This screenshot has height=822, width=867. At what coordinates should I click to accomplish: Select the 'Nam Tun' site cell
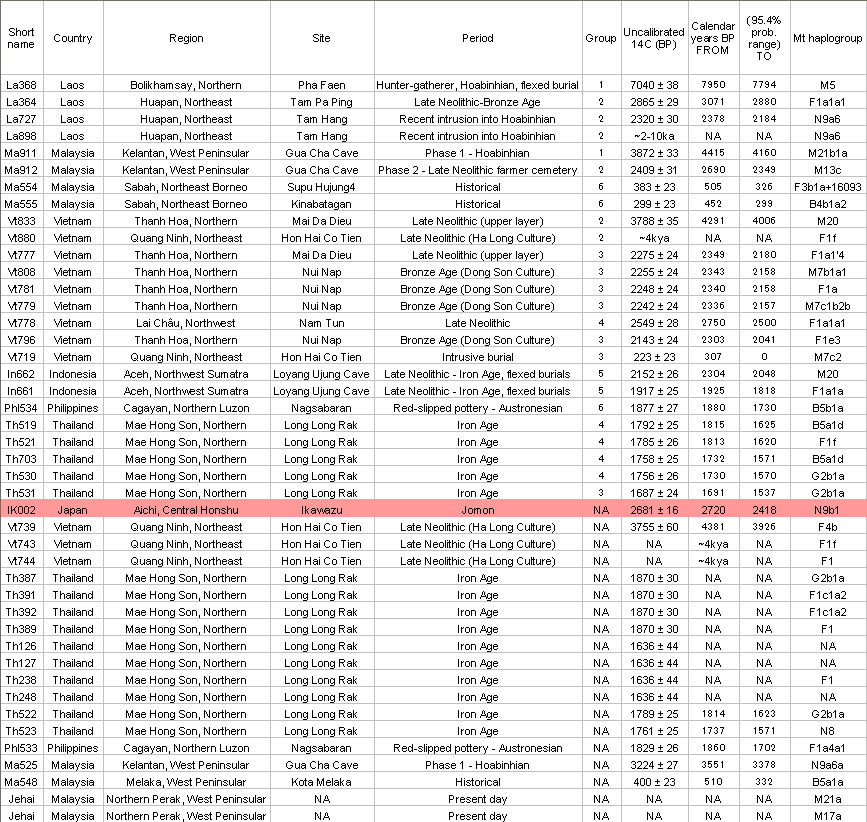[x=322, y=323]
